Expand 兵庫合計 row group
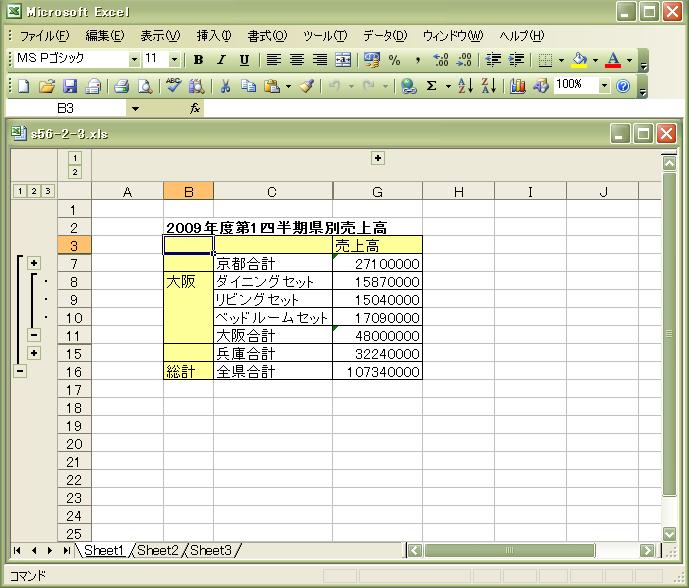Screen dimensions: 689x588 click(34, 353)
